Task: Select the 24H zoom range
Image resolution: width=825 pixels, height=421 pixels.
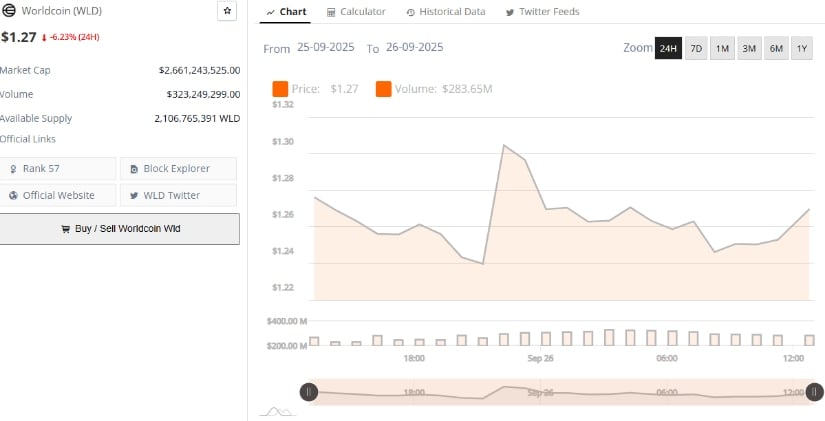Action: pos(668,48)
